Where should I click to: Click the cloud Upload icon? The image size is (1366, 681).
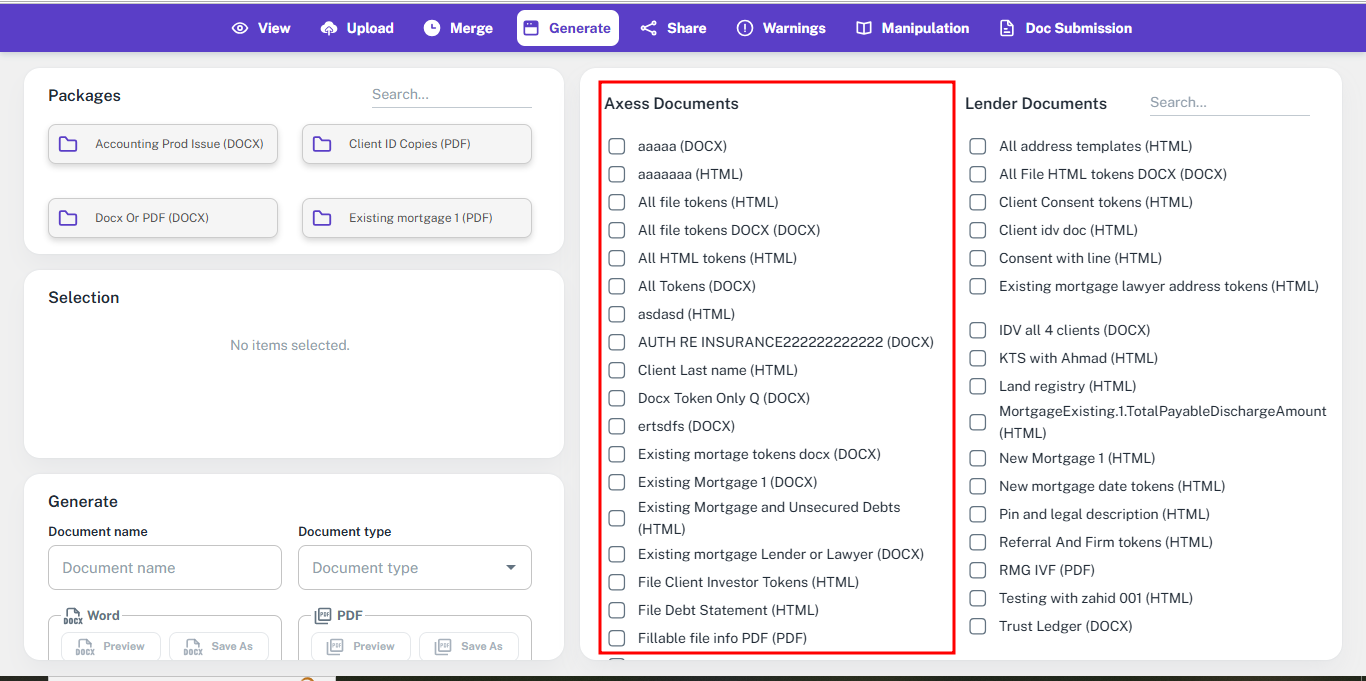tap(329, 28)
